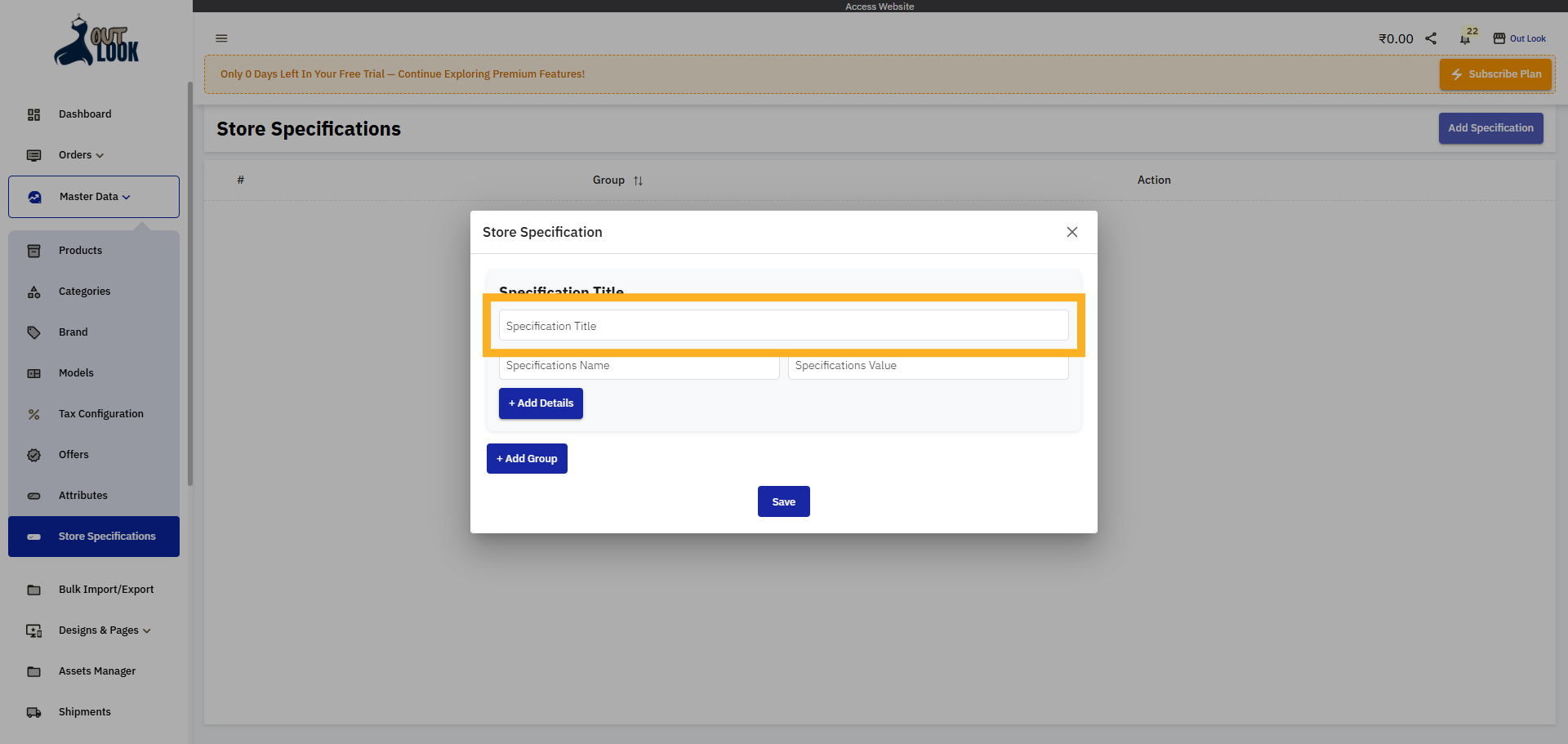1568x744 pixels.
Task: Collapse the Master Data dropdown
Action: click(88, 196)
